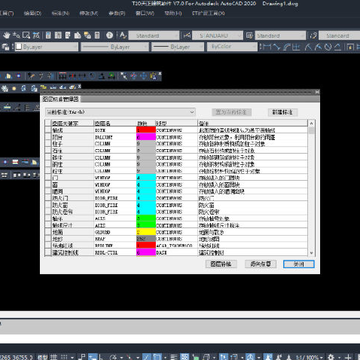Image resolution: width=360 pixels, height=360 pixels.
Task: Click the Zoom Previous toolbar icon
Action: pos(36,35)
